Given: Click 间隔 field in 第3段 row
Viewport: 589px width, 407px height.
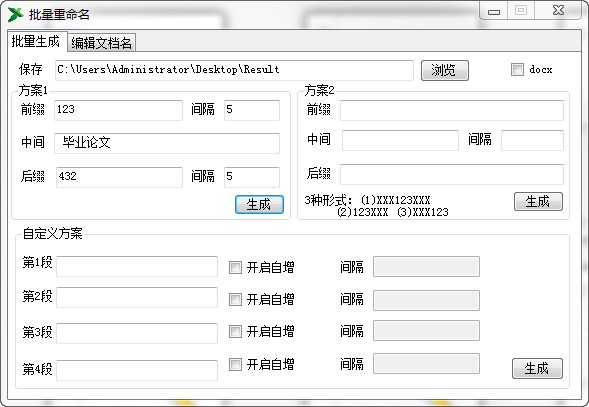Looking at the screenshot, I should tap(426, 330).
